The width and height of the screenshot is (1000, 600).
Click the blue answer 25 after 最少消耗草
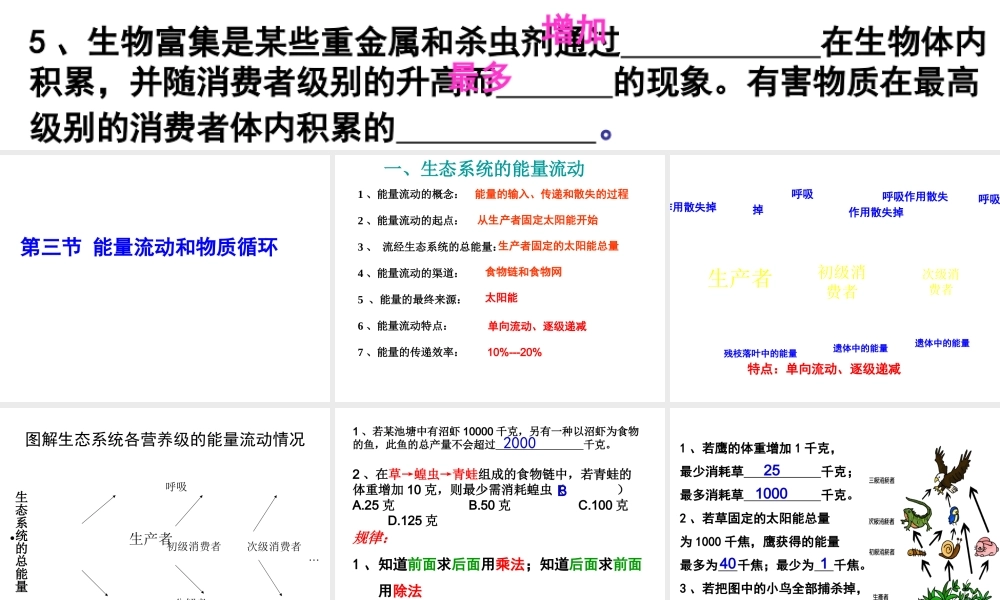point(772,471)
